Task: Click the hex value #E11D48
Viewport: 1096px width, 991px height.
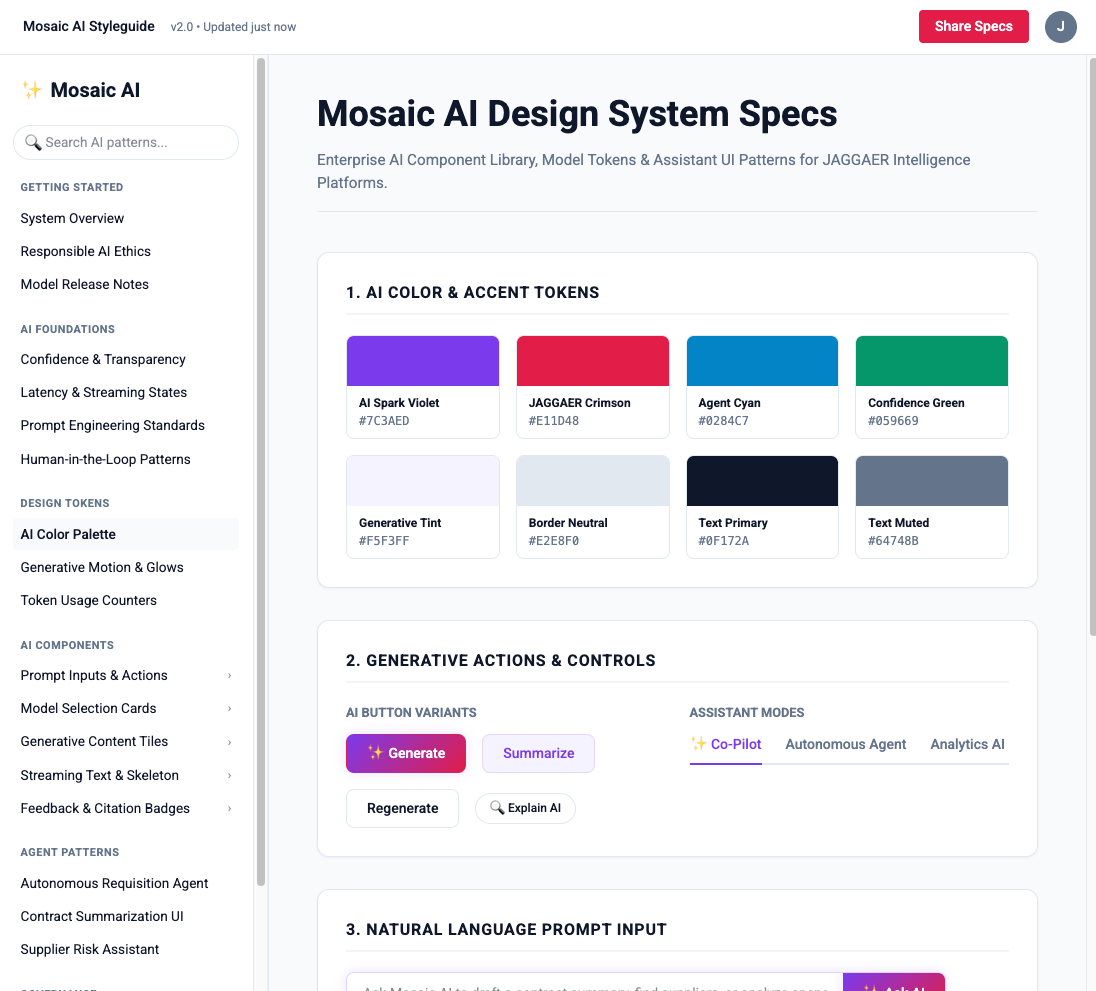Action: point(554,421)
